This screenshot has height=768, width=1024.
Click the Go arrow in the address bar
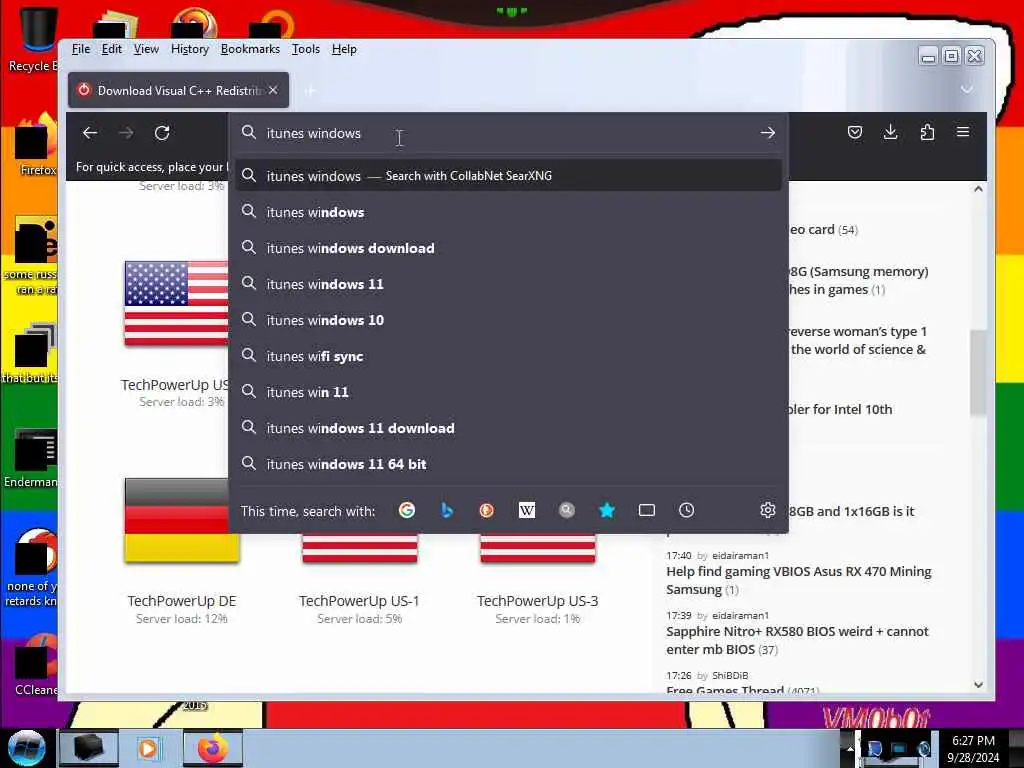click(x=767, y=133)
